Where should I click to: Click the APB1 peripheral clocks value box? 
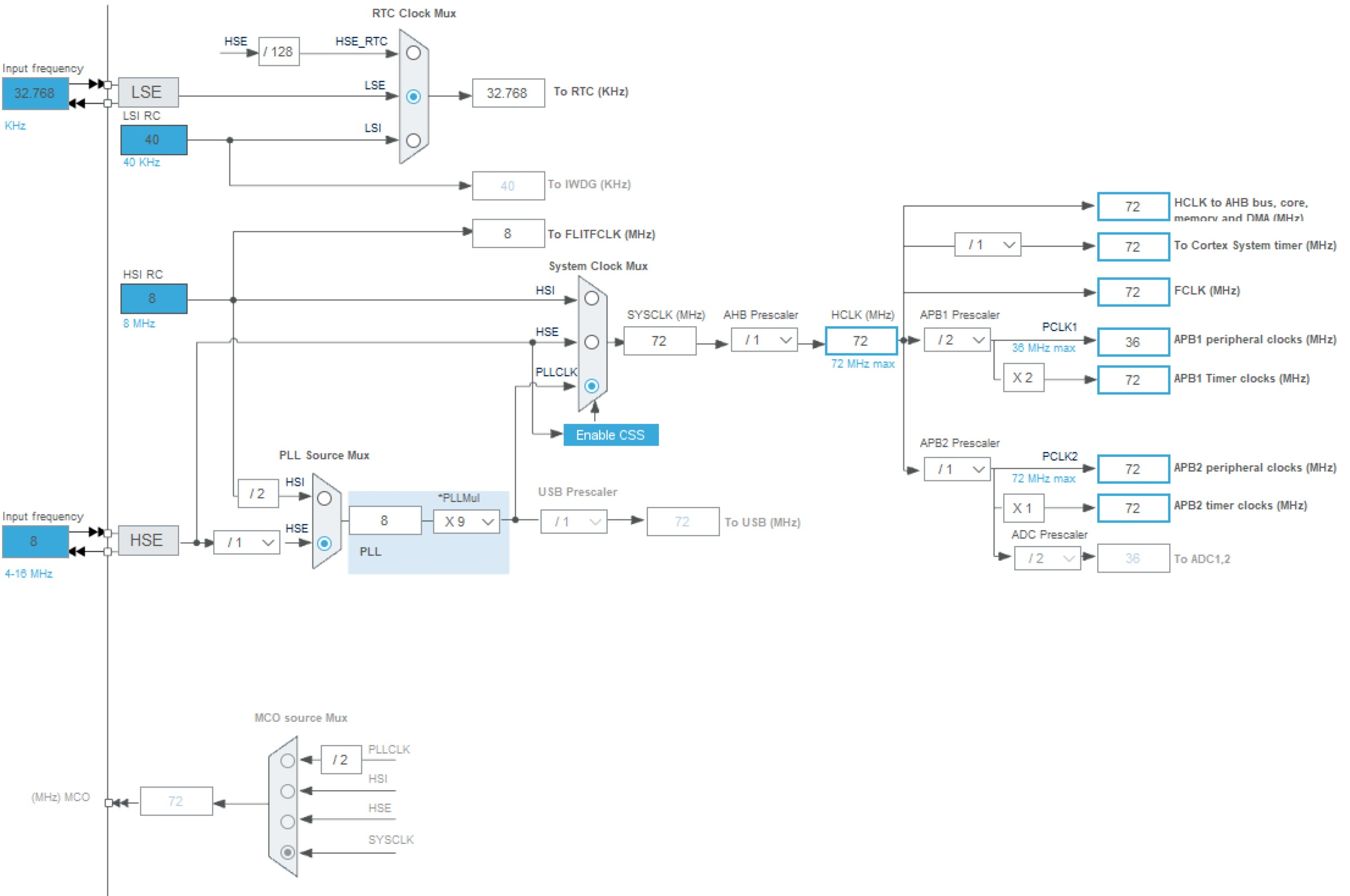(x=1132, y=342)
